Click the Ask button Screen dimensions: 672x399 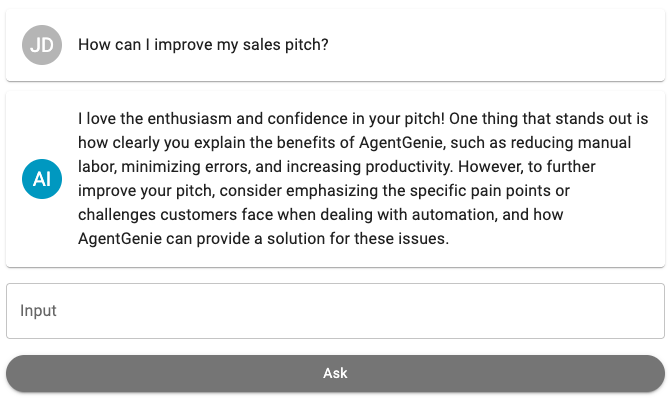tap(336, 373)
